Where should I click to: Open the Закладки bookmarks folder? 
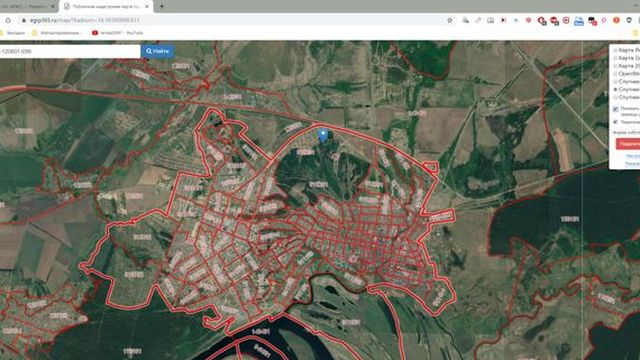coord(12,33)
